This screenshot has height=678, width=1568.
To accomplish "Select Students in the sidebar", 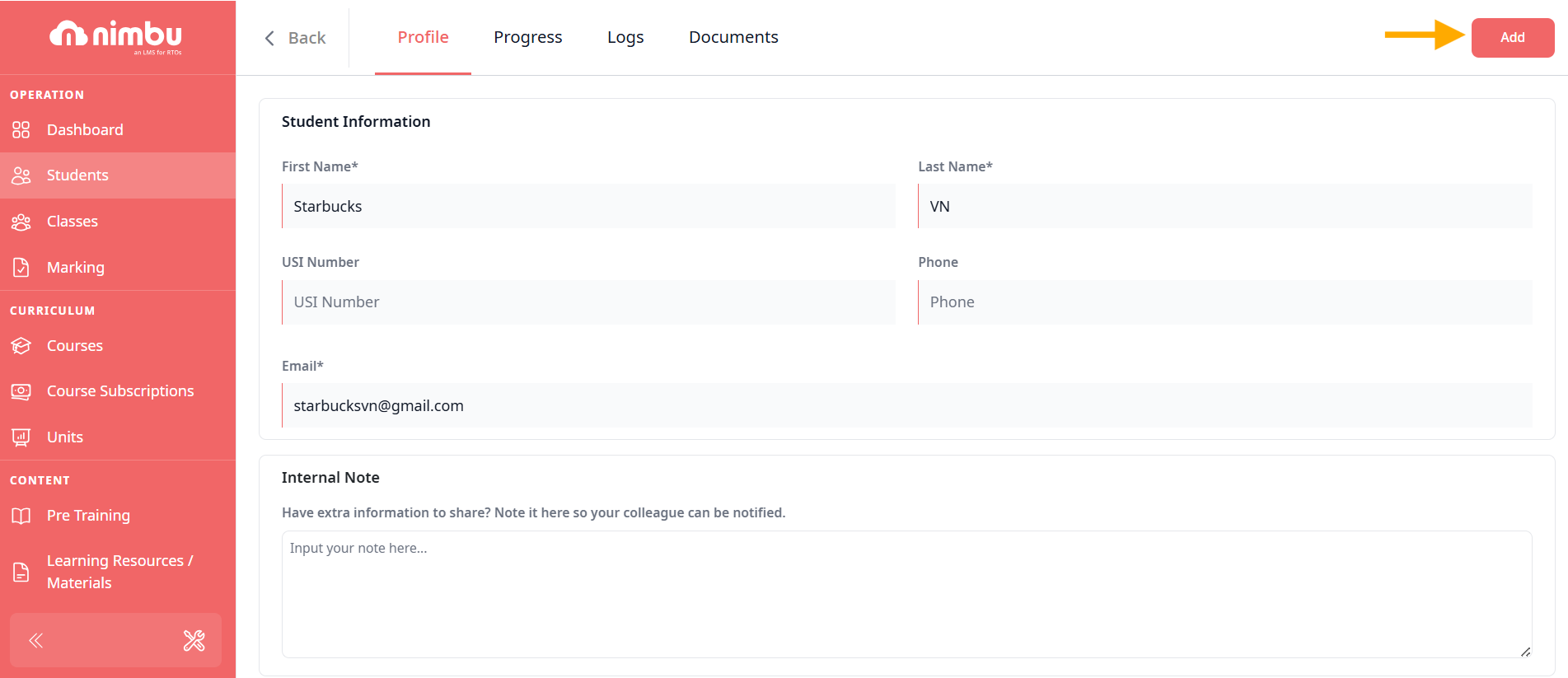I will coord(118,175).
